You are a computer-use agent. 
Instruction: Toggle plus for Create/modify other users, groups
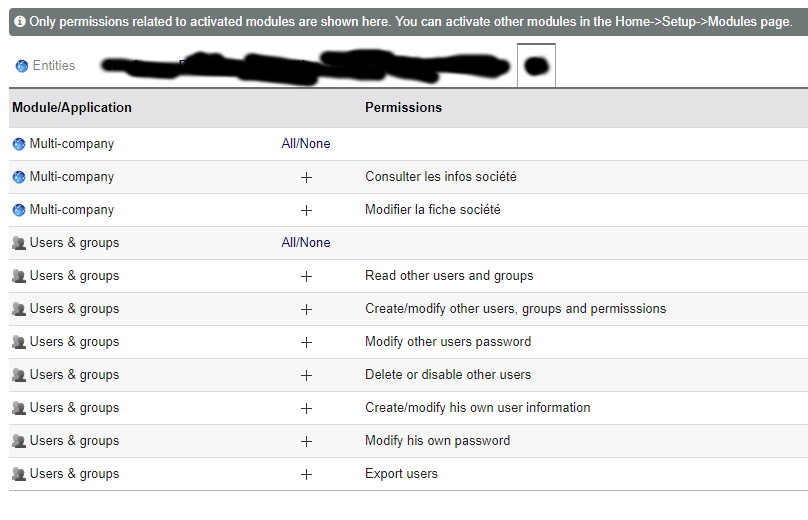tap(306, 309)
